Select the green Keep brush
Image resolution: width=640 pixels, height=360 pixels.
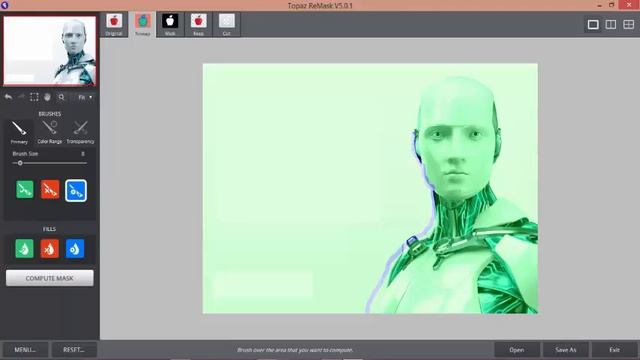coord(25,190)
